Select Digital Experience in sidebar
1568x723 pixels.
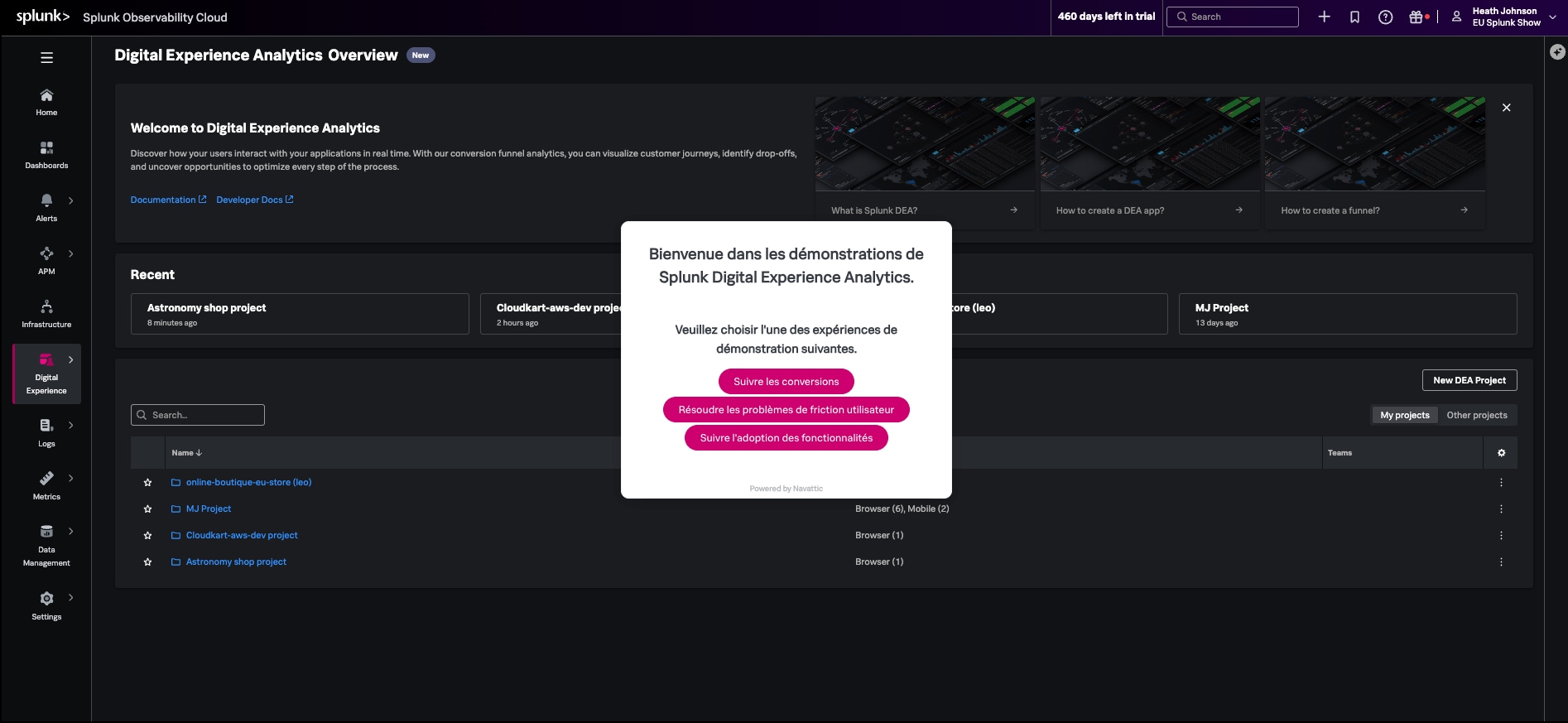click(46, 374)
